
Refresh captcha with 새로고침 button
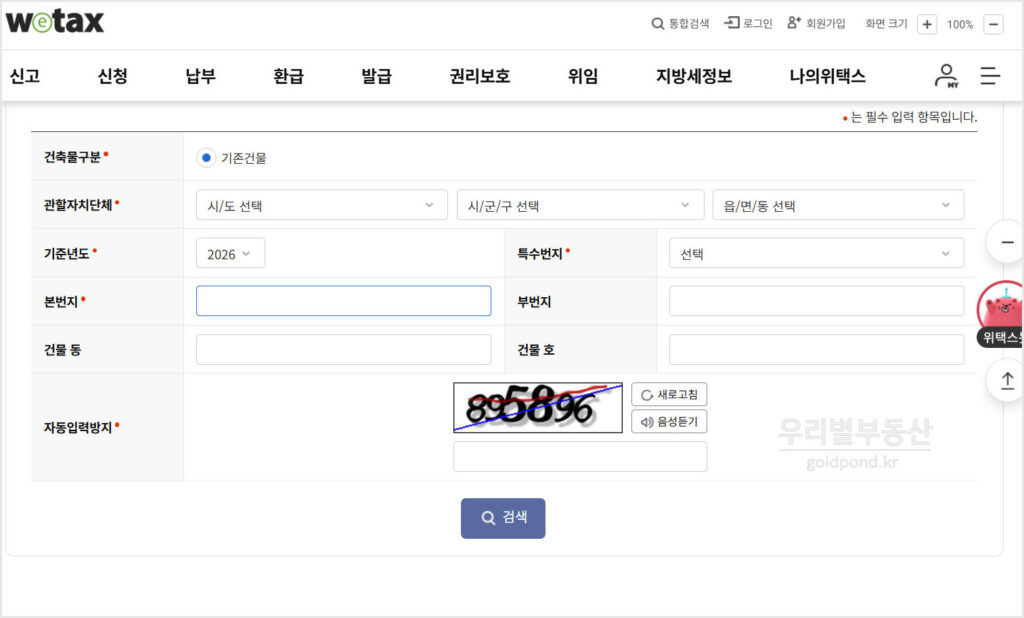click(x=669, y=395)
